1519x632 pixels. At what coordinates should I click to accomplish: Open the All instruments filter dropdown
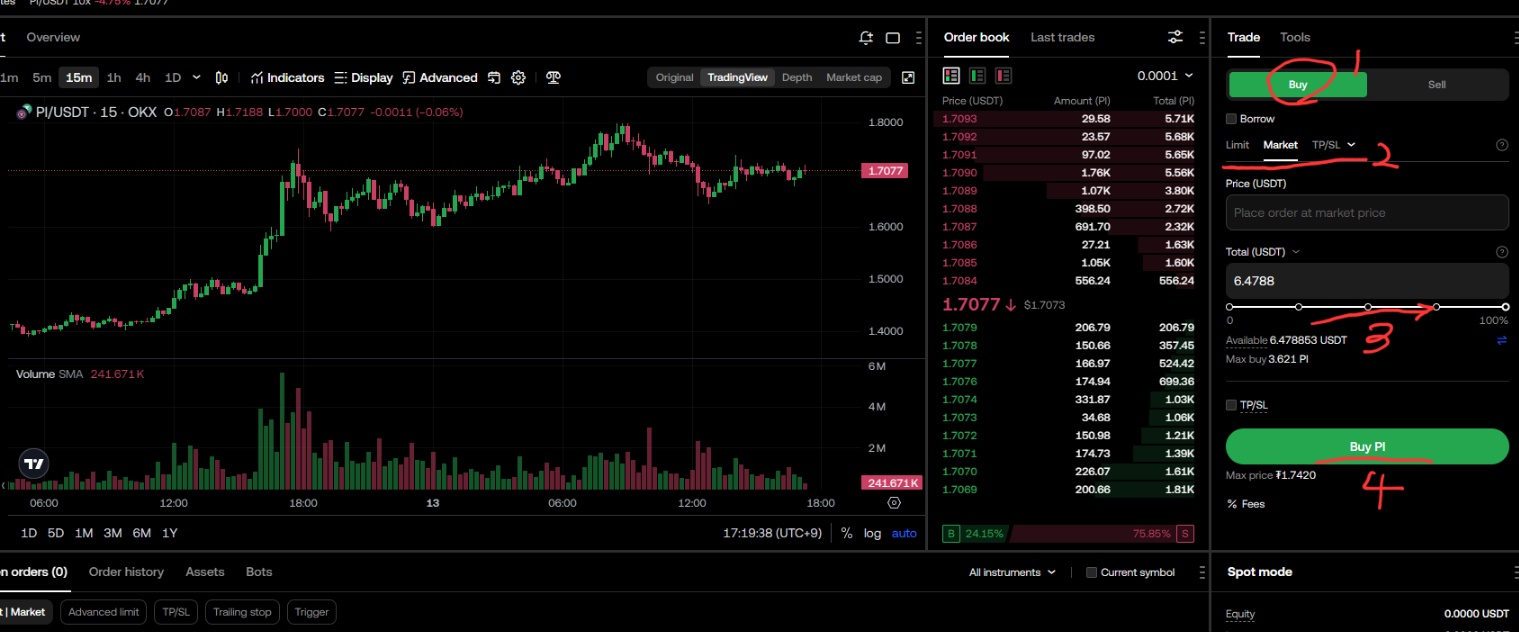pos(1012,573)
